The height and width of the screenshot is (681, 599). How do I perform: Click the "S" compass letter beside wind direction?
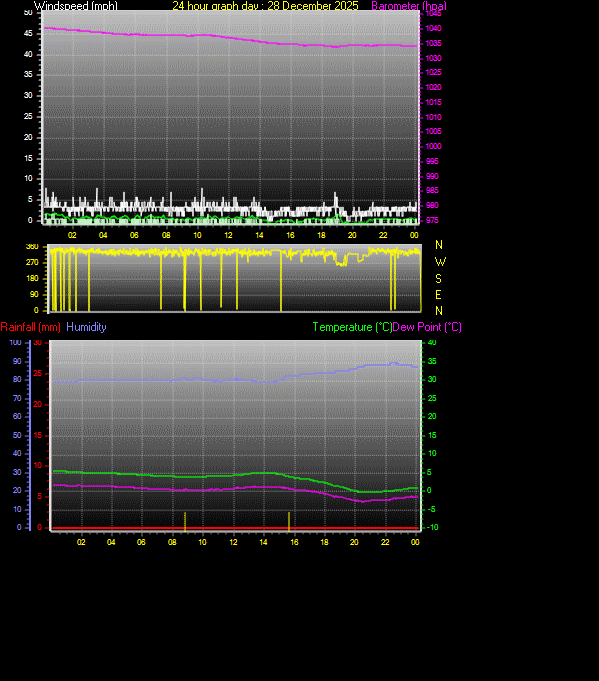(439, 278)
